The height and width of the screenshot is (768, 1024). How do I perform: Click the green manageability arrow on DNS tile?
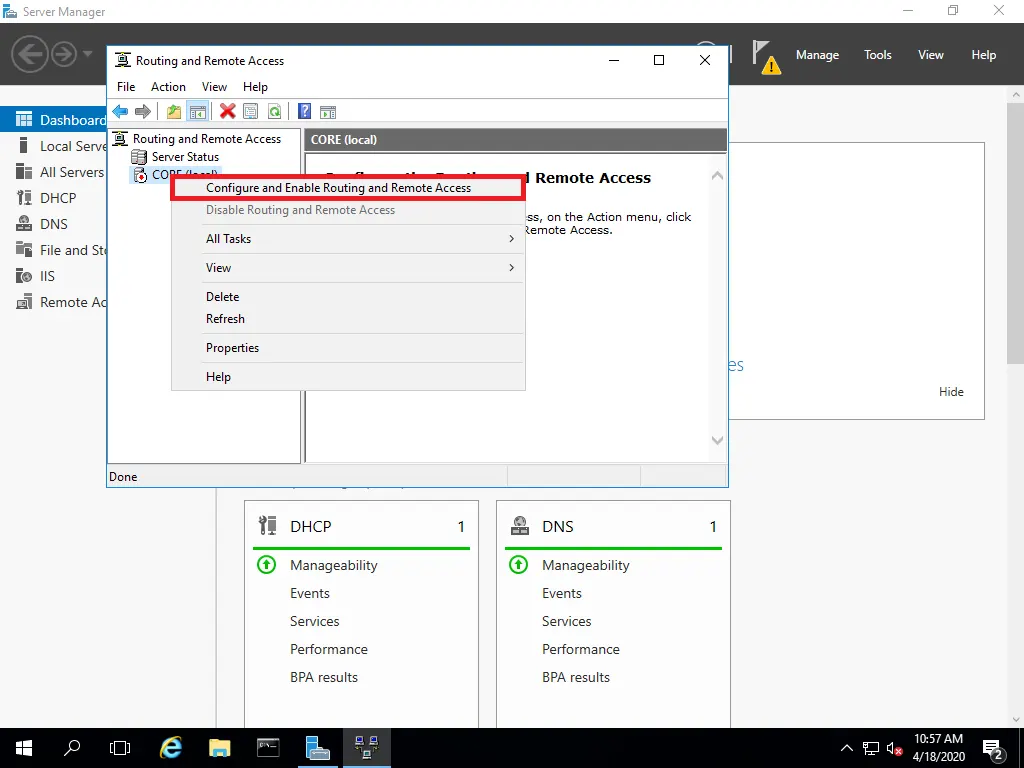519,564
